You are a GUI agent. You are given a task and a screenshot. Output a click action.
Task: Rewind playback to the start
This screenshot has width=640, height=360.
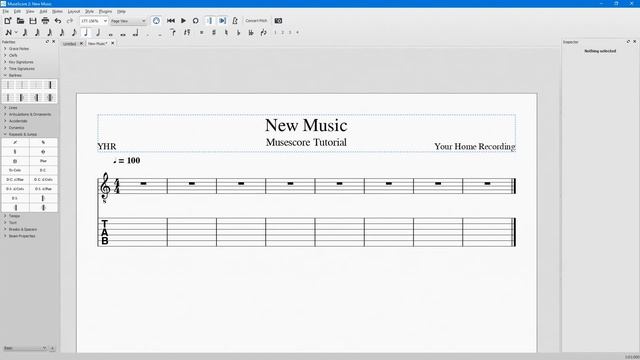pyautogui.click(x=171, y=21)
